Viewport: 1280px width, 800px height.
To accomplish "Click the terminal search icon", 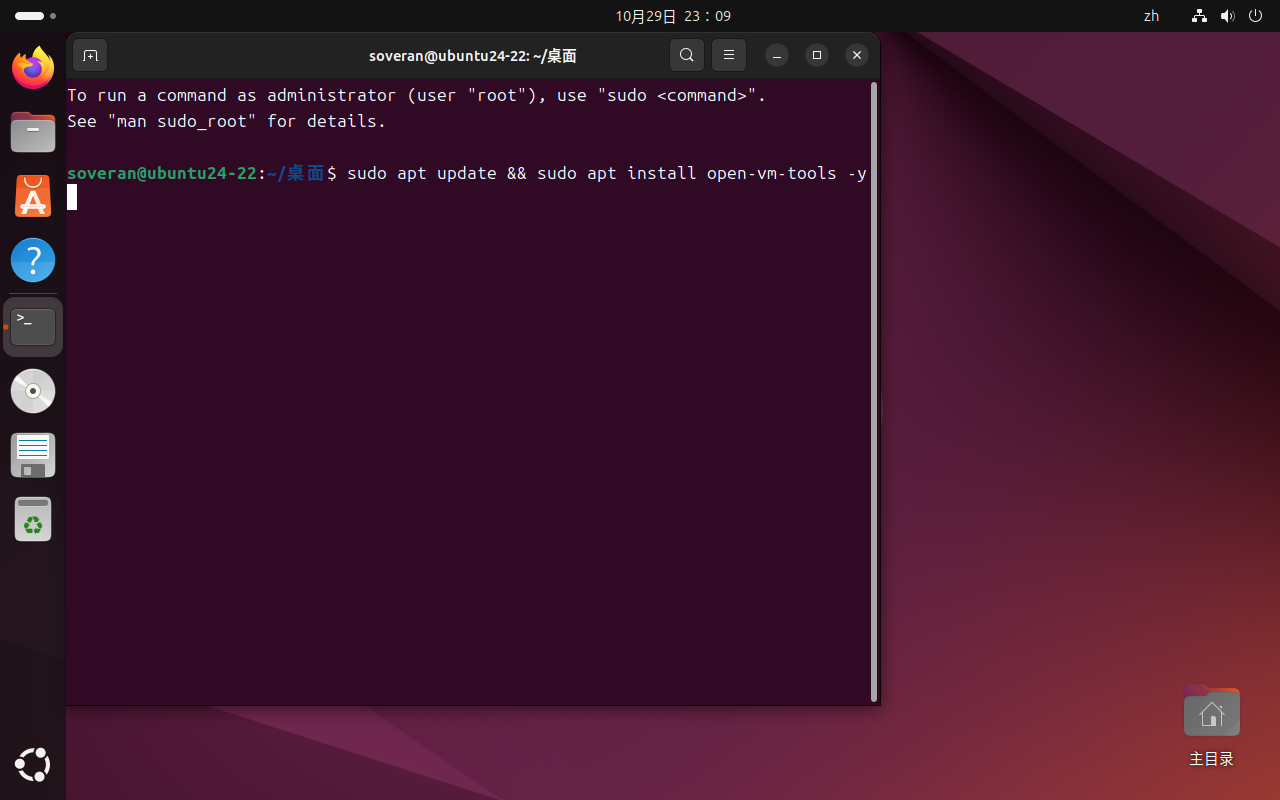I will pyautogui.click(x=686, y=55).
